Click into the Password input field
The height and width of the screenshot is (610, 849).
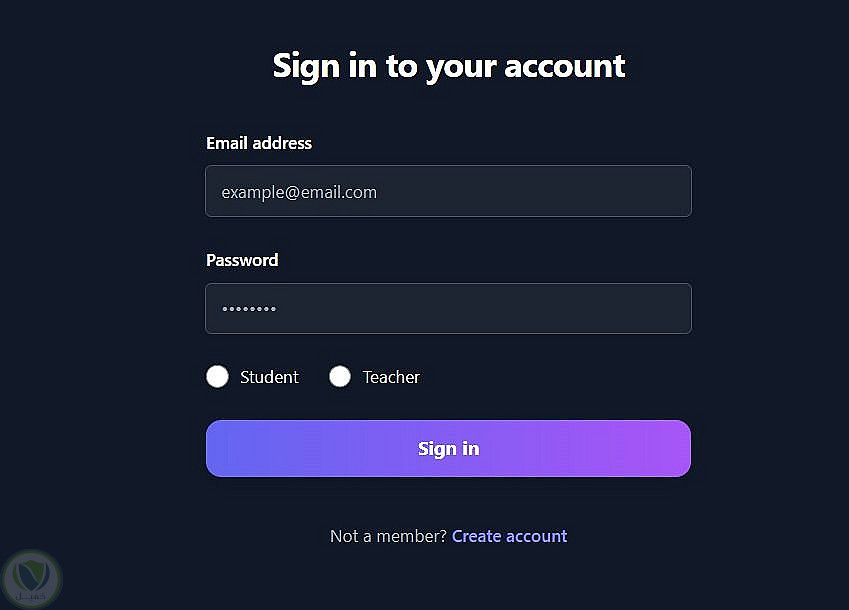click(x=448, y=308)
